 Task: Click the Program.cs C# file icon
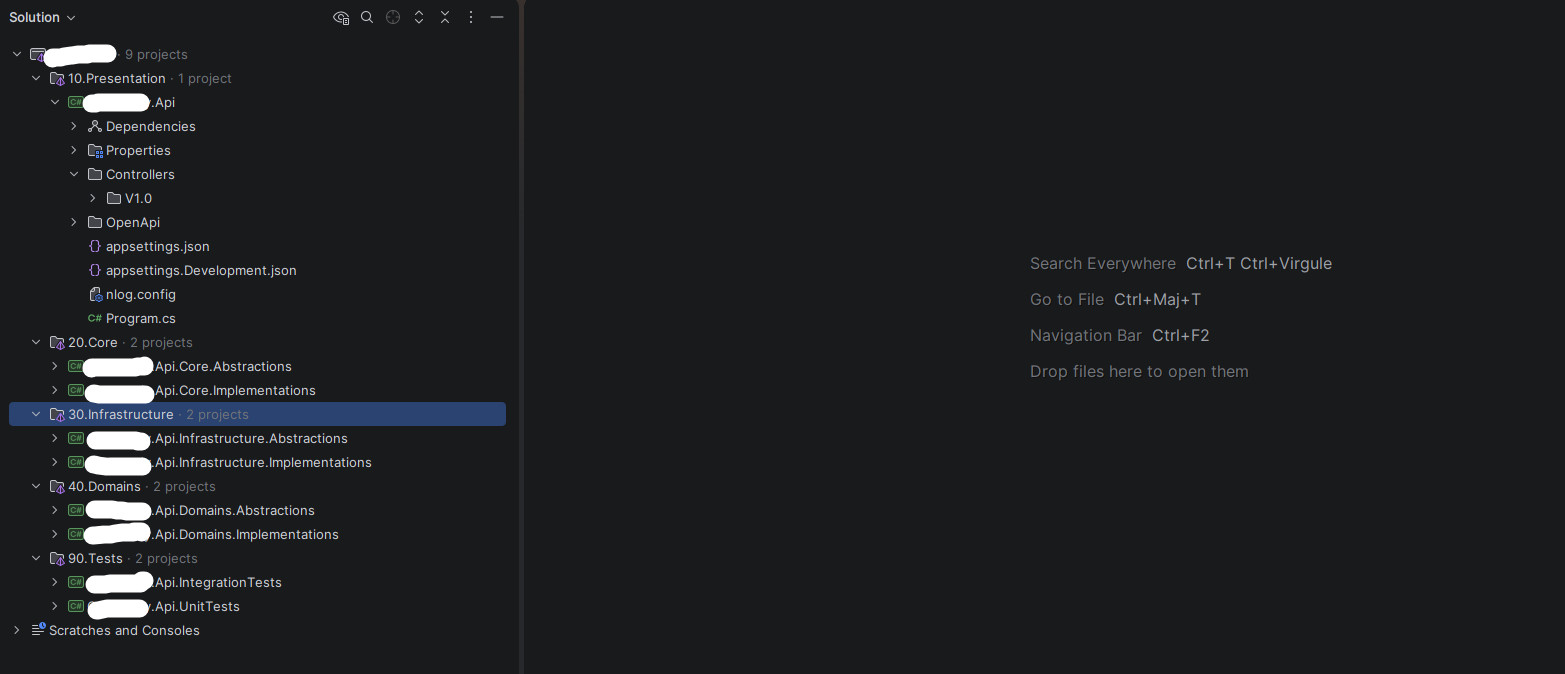(95, 318)
